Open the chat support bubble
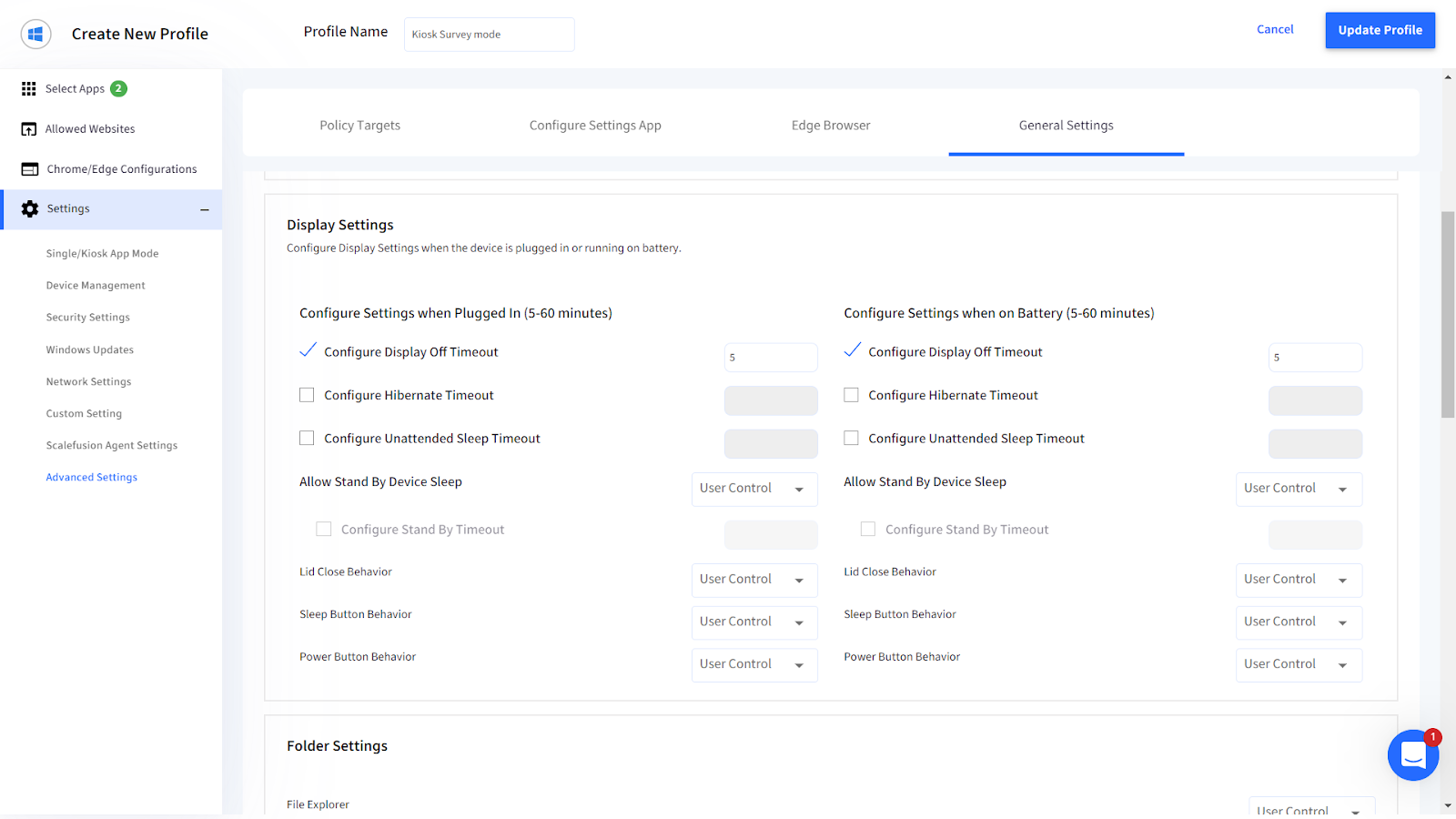The height and width of the screenshot is (819, 1456). [x=1412, y=755]
